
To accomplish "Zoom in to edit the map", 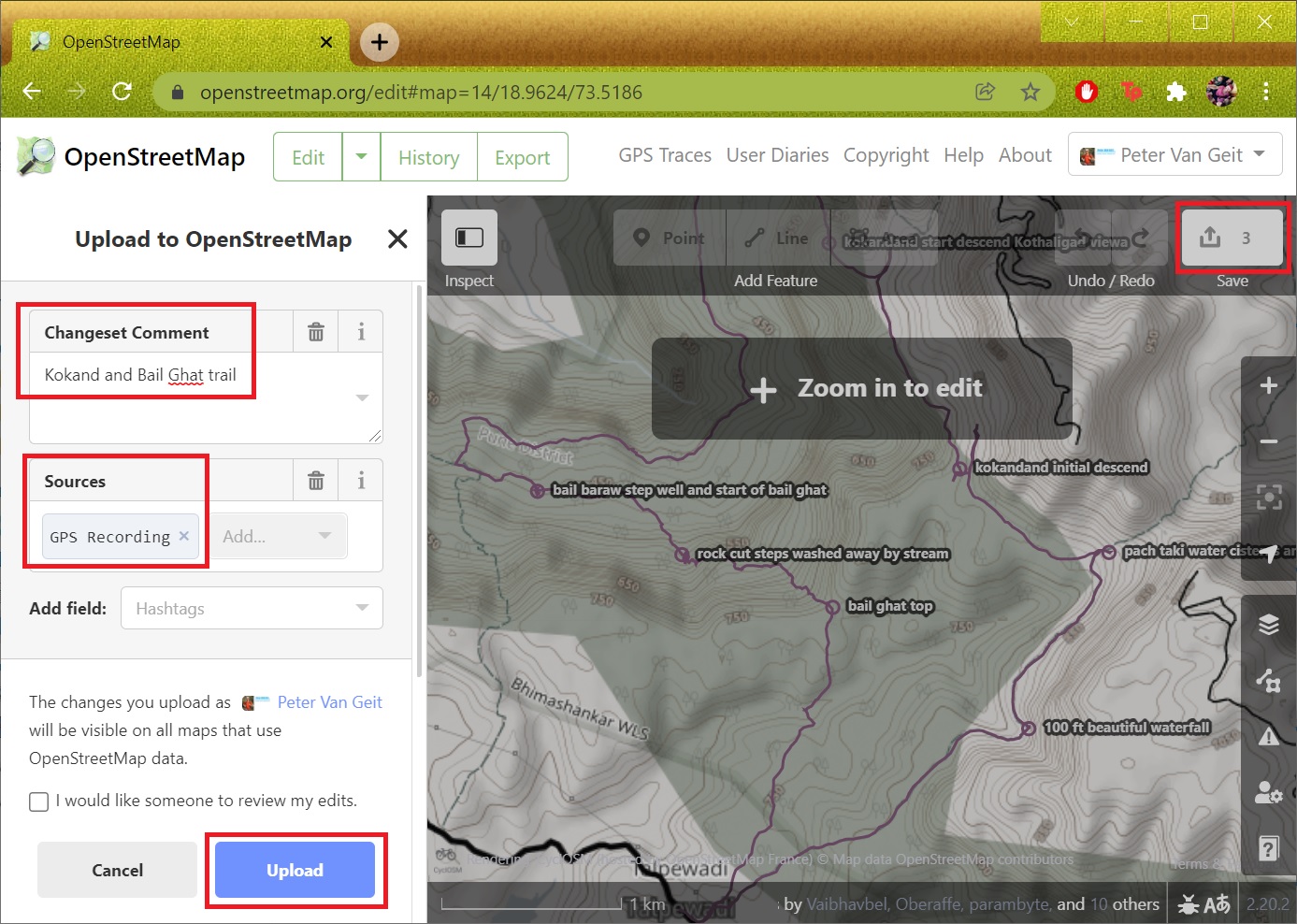I will pos(862,388).
